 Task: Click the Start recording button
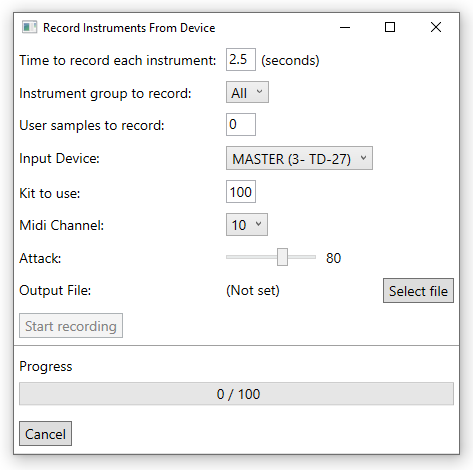point(71,326)
